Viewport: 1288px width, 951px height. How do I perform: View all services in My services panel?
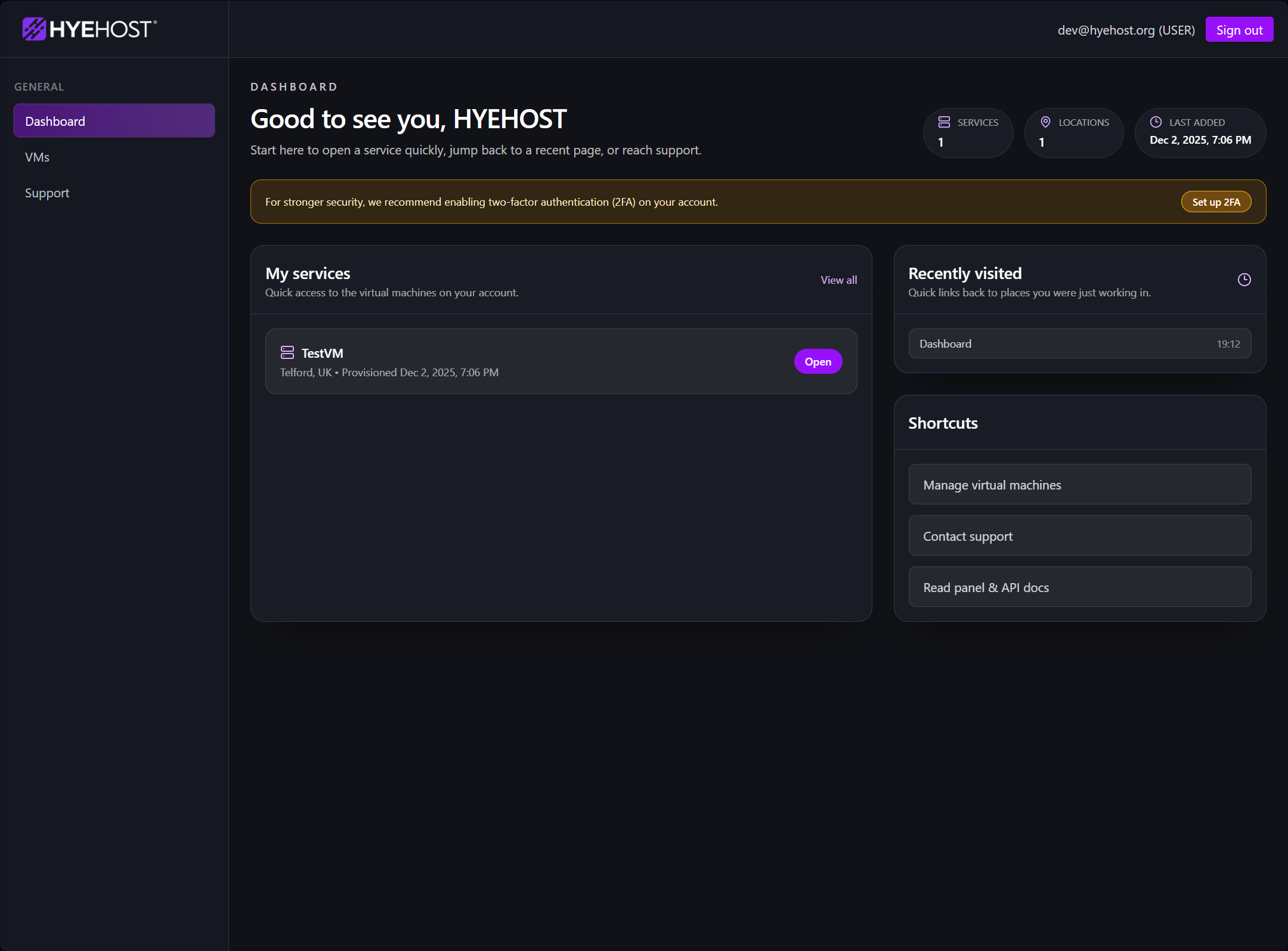[x=838, y=279]
